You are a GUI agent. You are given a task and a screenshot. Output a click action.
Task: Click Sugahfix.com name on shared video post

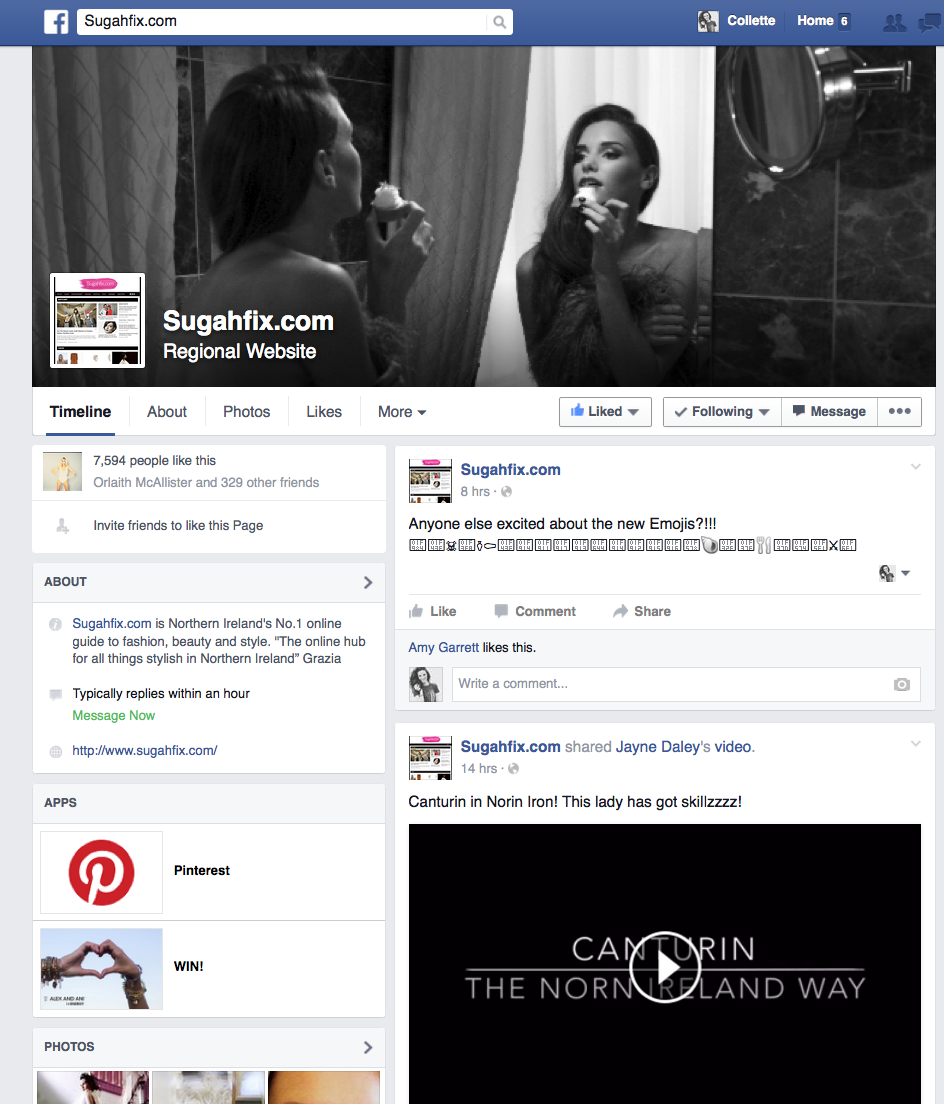(x=510, y=747)
